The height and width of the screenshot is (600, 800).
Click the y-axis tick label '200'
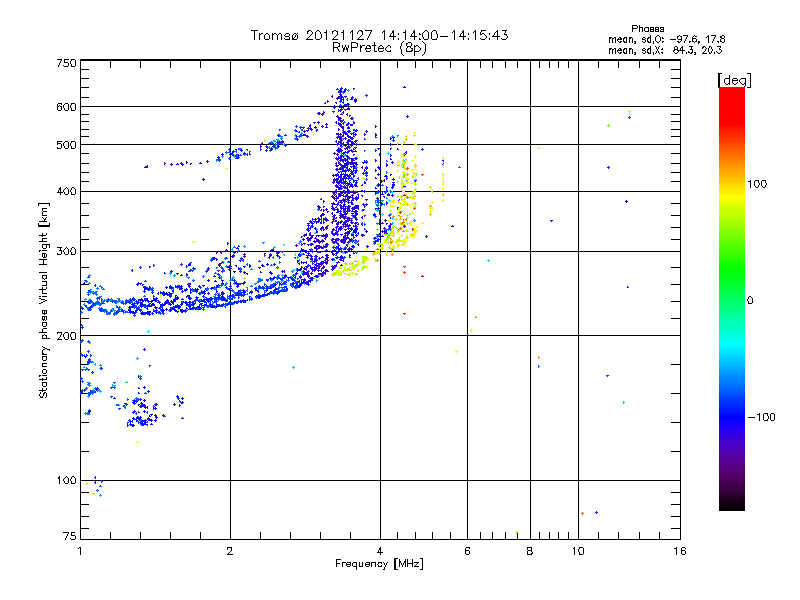[x=66, y=336]
